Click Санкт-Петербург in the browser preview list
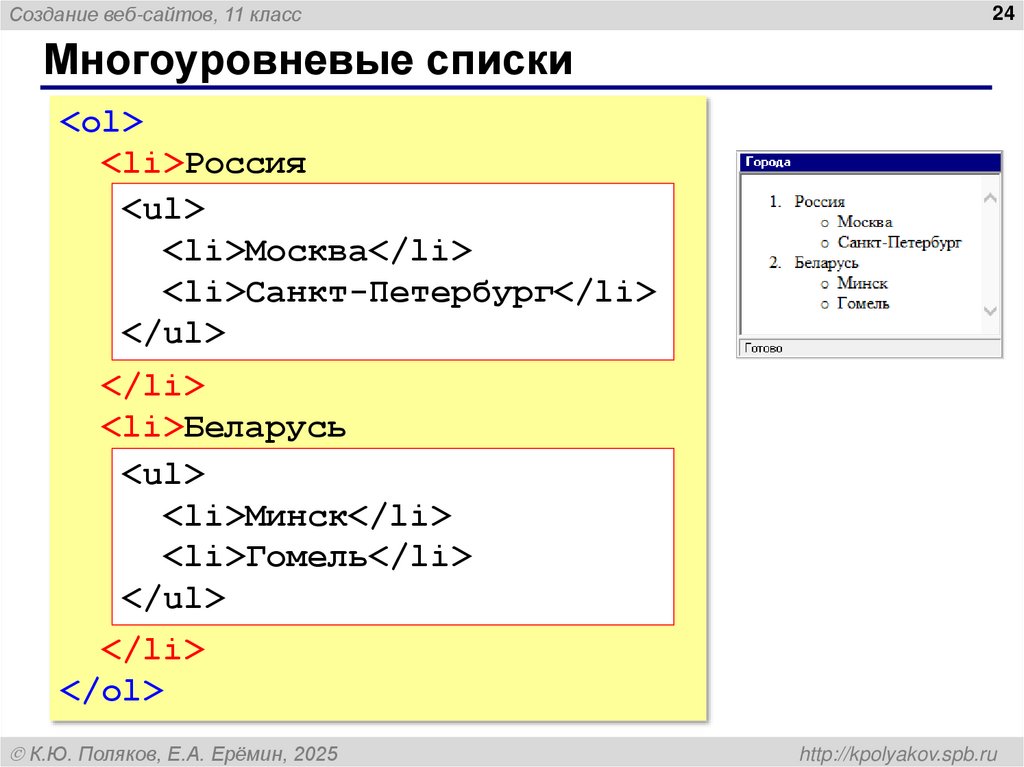The image size is (1024, 767). tap(899, 242)
